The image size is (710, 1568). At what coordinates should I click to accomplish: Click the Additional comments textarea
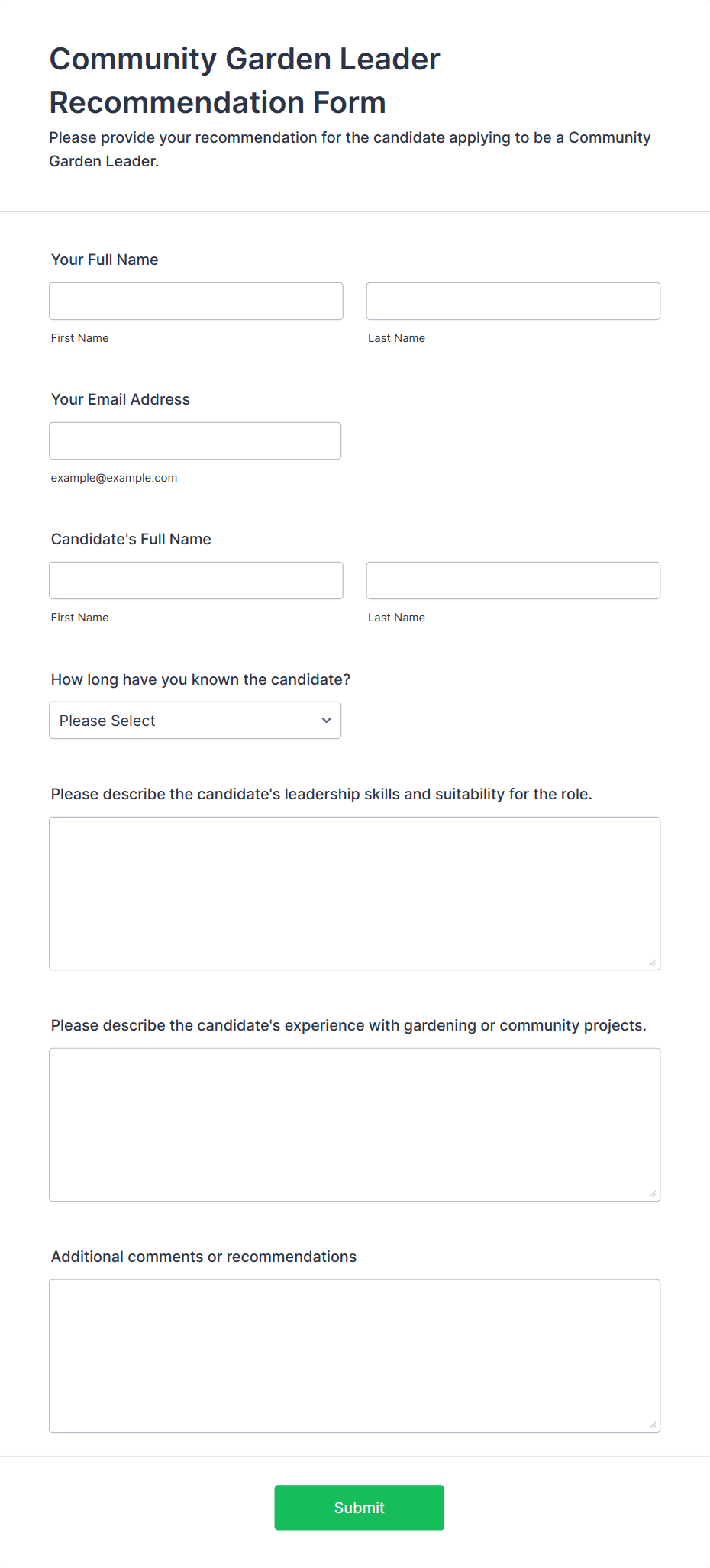pos(355,1357)
